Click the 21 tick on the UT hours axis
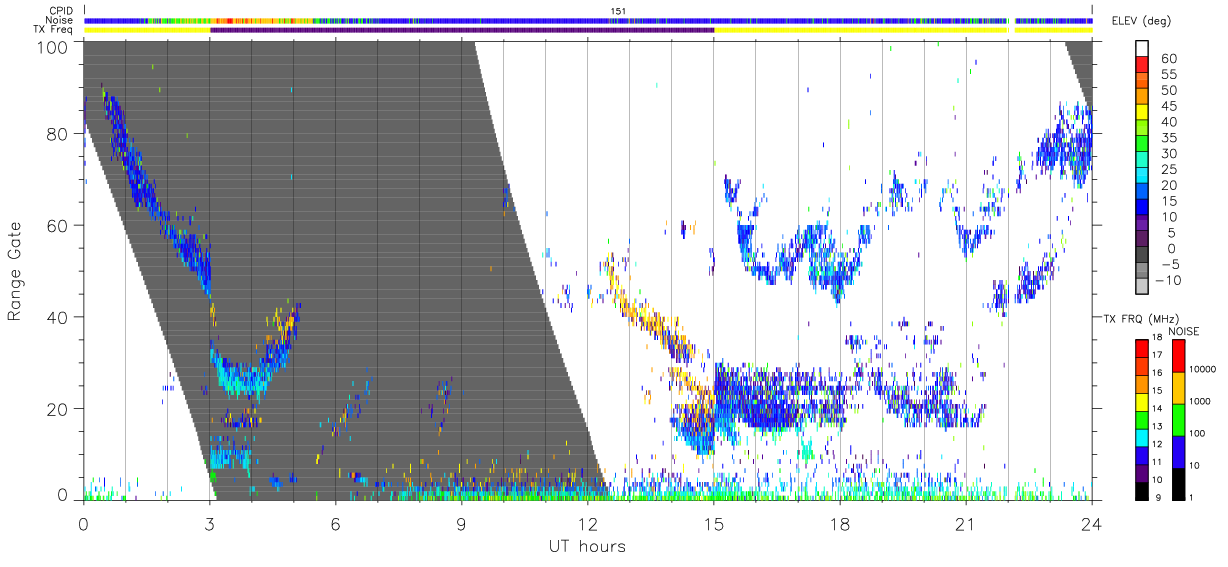This screenshot has width=1228, height=567. [x=965, y=524]
